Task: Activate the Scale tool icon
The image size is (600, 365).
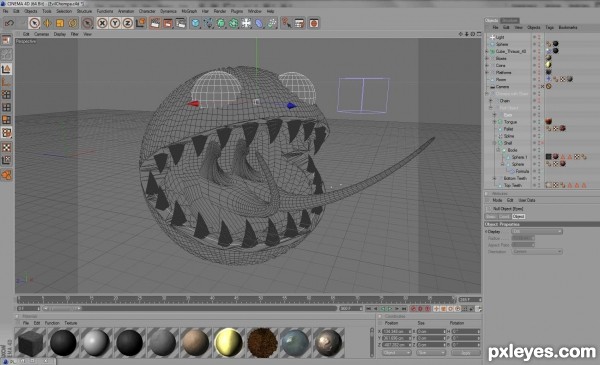Action: (x=60, y=23)
